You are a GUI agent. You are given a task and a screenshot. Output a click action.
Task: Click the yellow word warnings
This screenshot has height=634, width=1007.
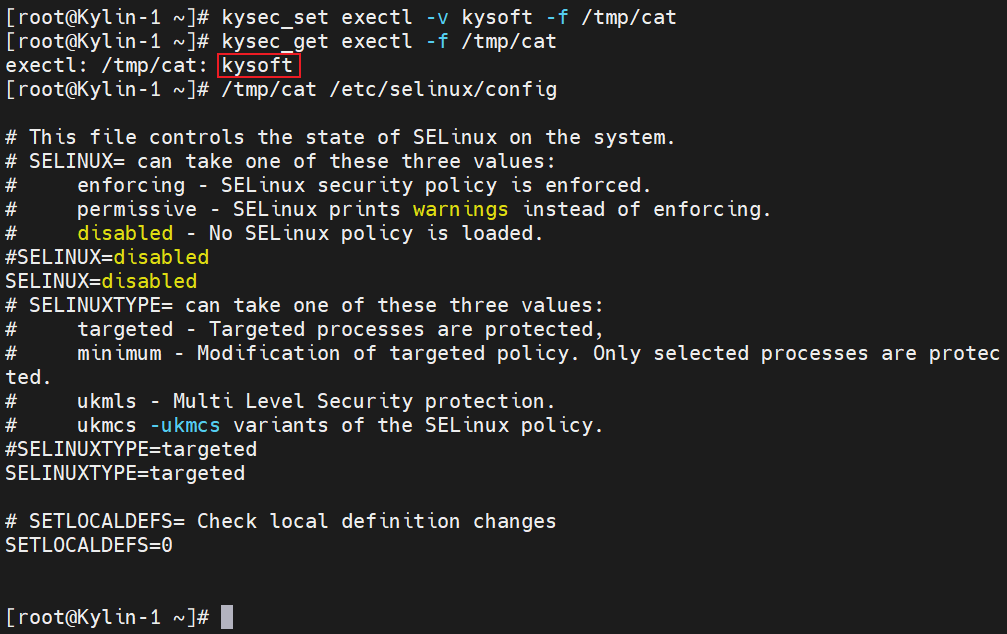(x=460, y=209)
